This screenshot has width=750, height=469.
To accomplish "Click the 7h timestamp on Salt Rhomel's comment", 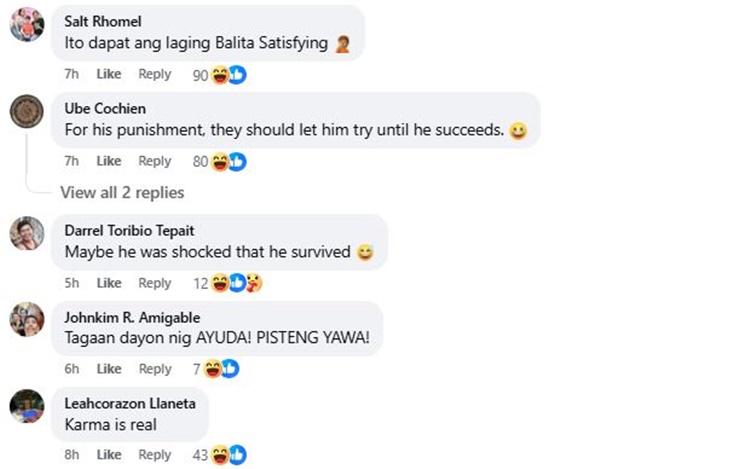I will click(71, 74).
